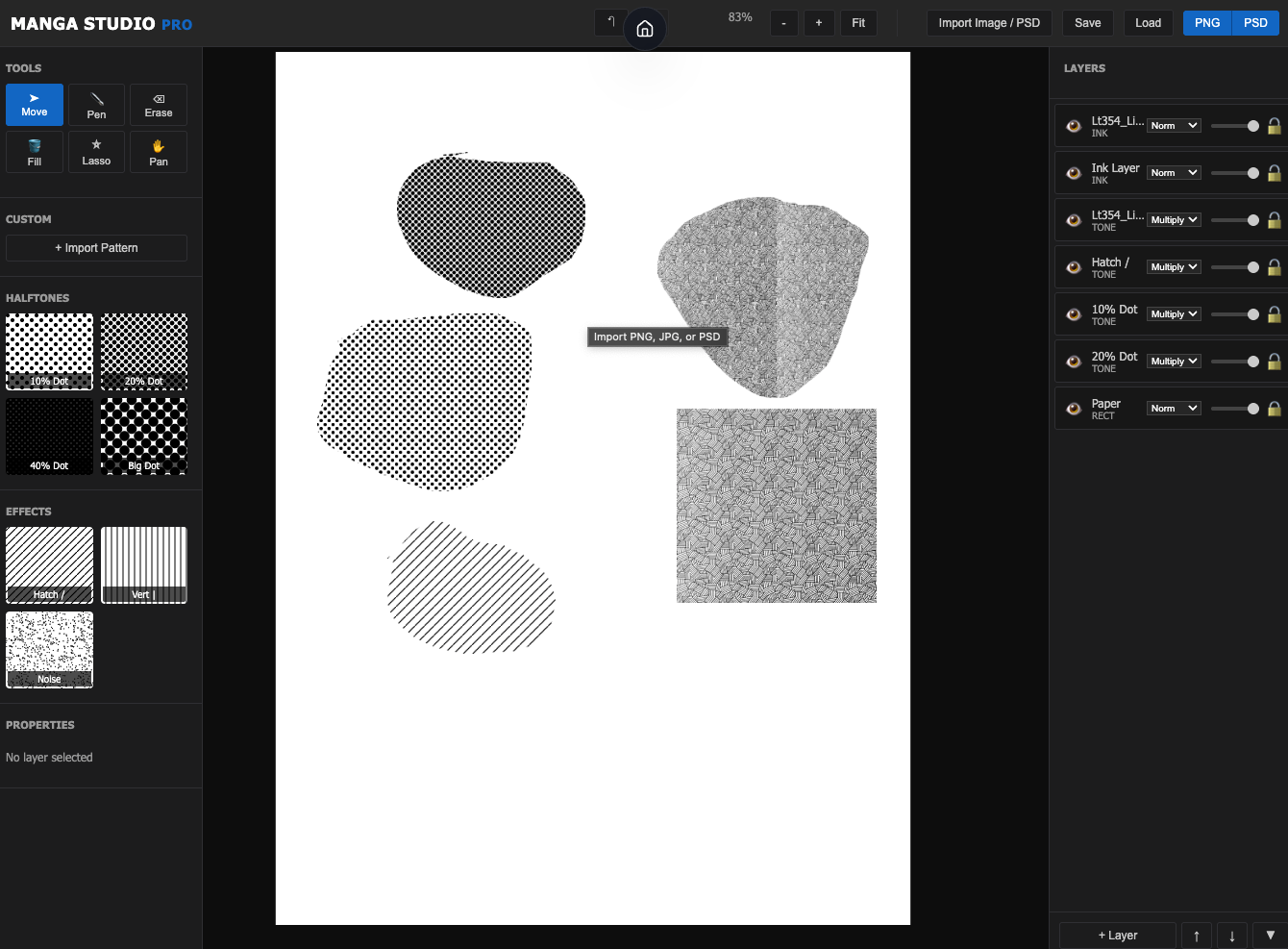Click the home icon button
This screenshot has height=949, width=1288.
coord(645,29)
